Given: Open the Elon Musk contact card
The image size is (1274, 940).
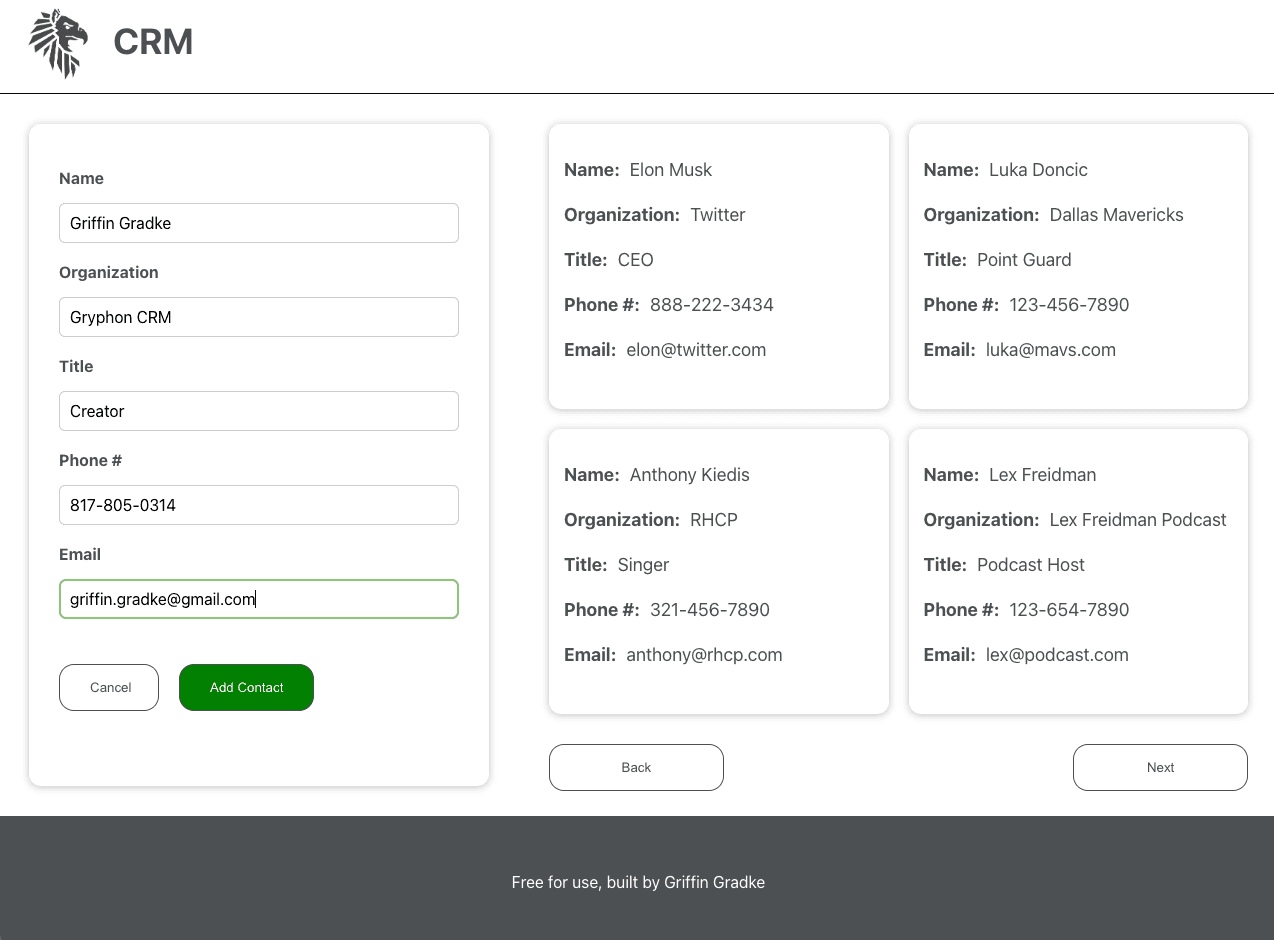Looking at the screenshot, I should coord(718,266).
